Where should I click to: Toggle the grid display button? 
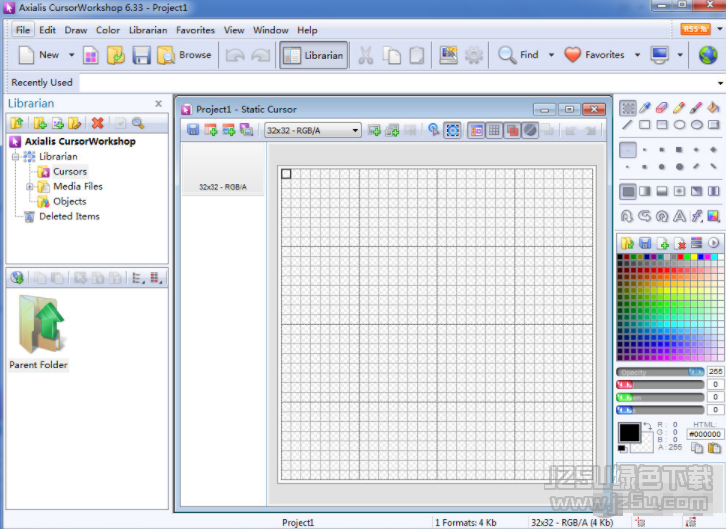point(494,130)
